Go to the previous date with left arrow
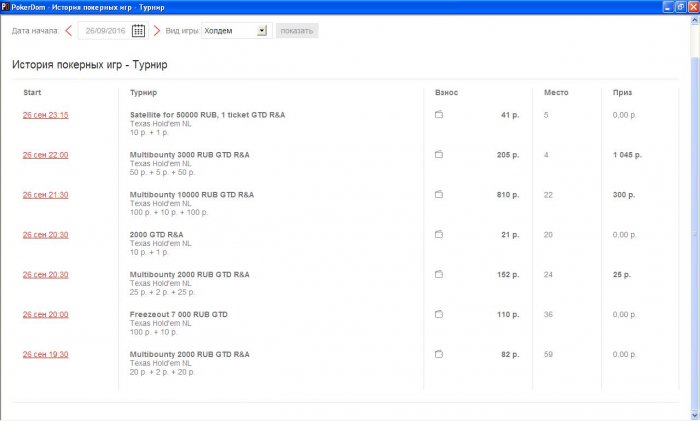700x421 pixels. tap(68, 30)
